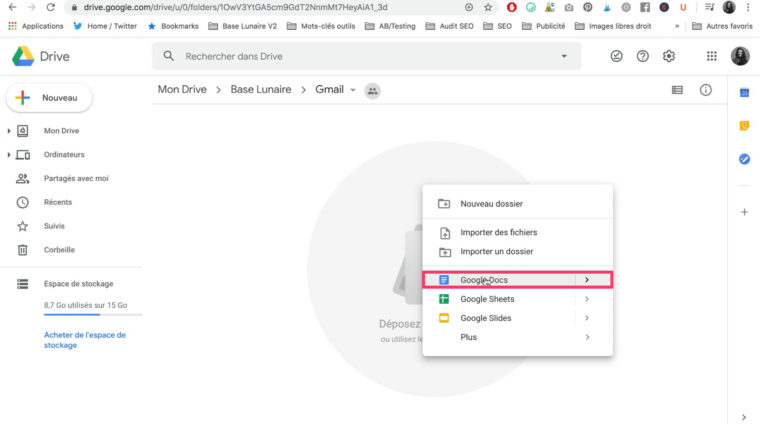Click storage usage progress bar
The width and height of the screenshot is (760, 424).
tap(93, 314)
